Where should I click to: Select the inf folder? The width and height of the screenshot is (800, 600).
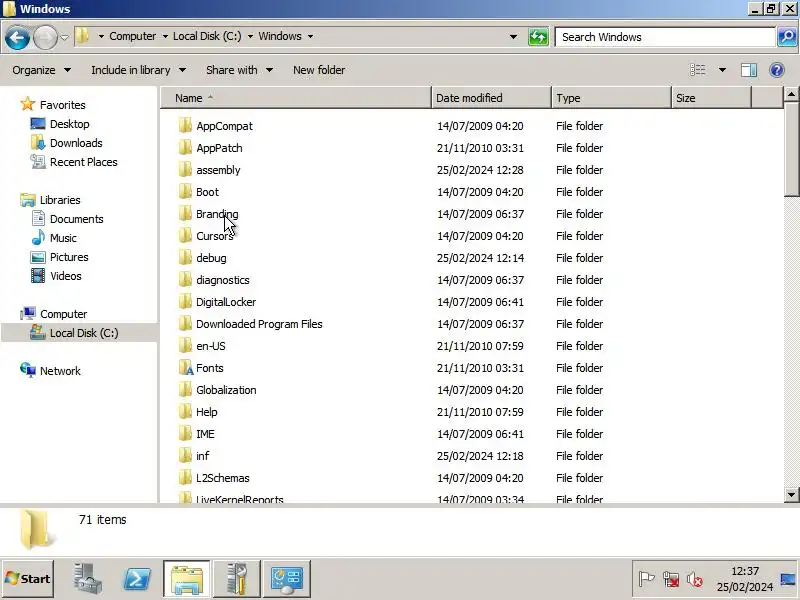click(x=203, y=456)
